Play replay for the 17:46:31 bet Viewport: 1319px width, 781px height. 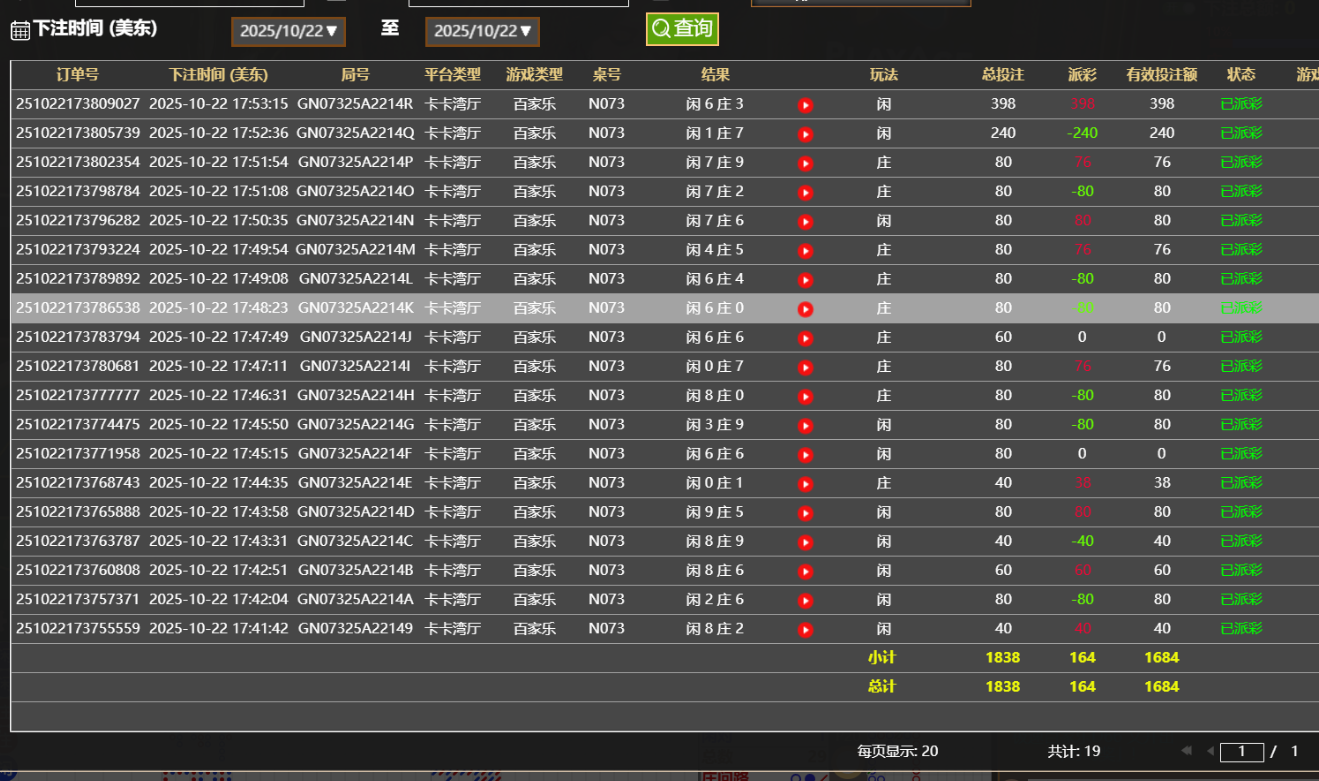pyautogui.click(x=805, y=397)
